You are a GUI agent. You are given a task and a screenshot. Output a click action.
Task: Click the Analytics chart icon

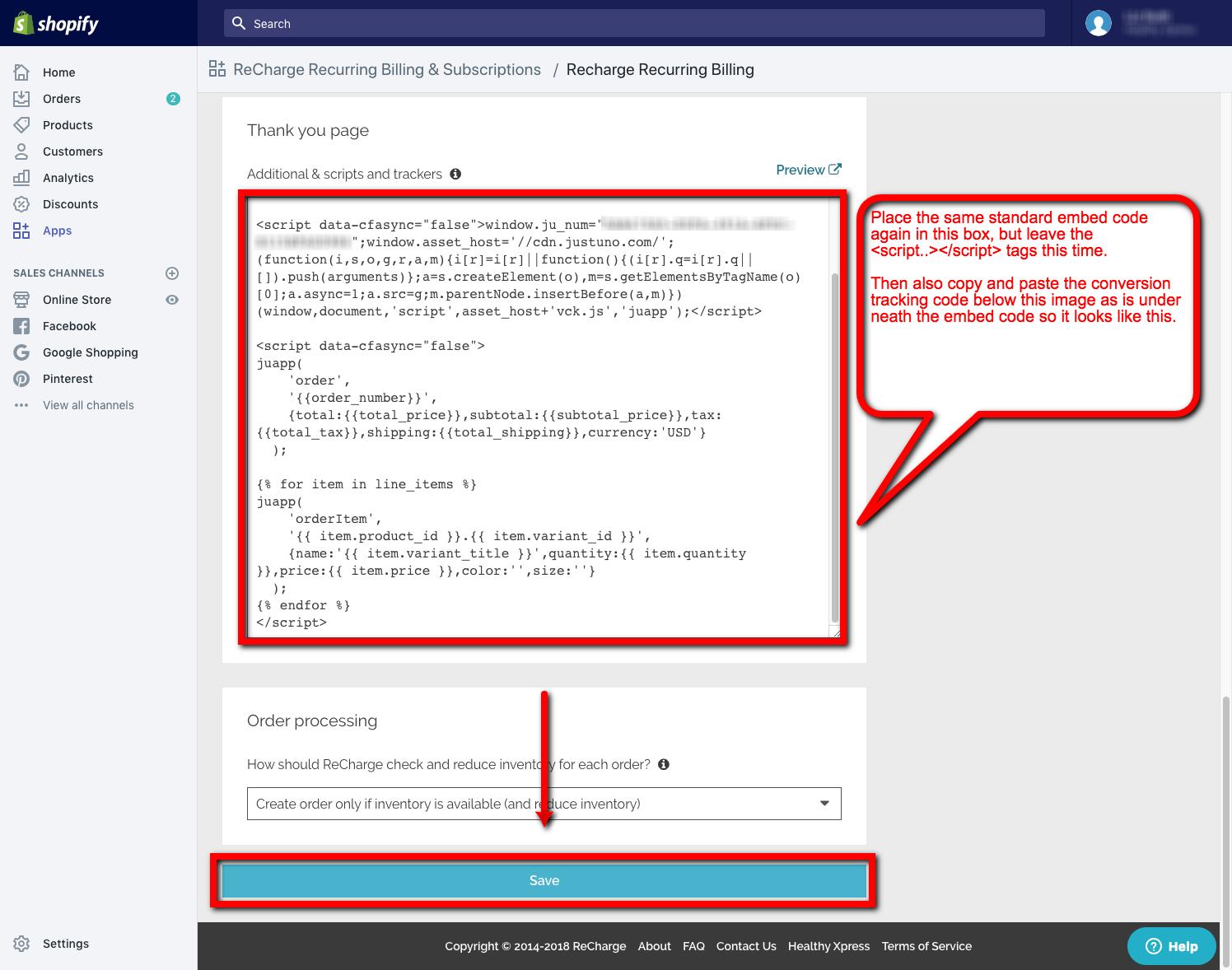click(22, 178)
